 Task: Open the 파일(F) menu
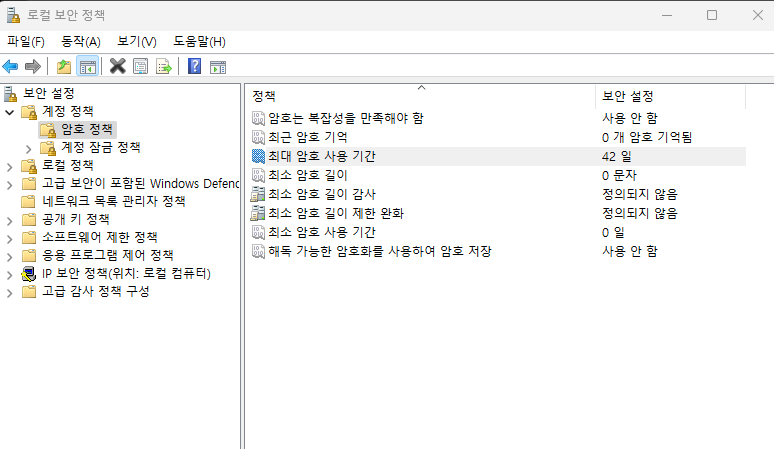(26, 41)
